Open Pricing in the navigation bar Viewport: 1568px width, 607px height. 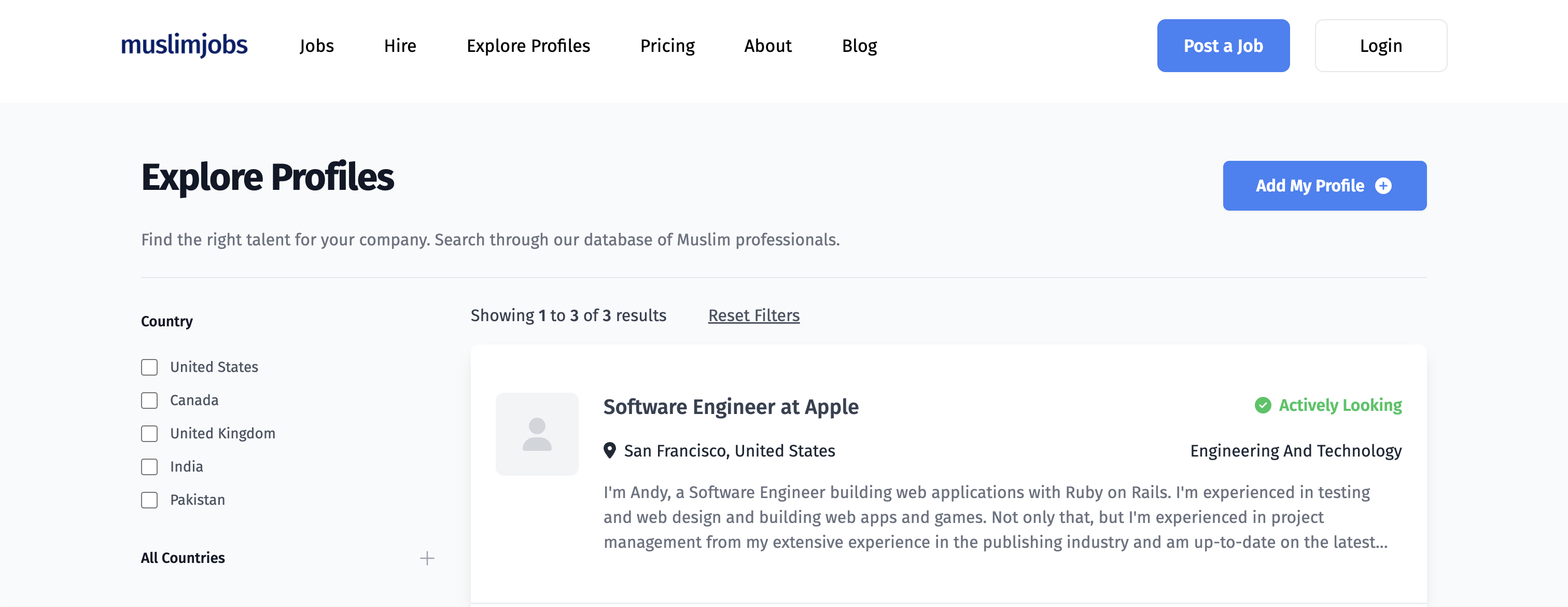[667, 46]
